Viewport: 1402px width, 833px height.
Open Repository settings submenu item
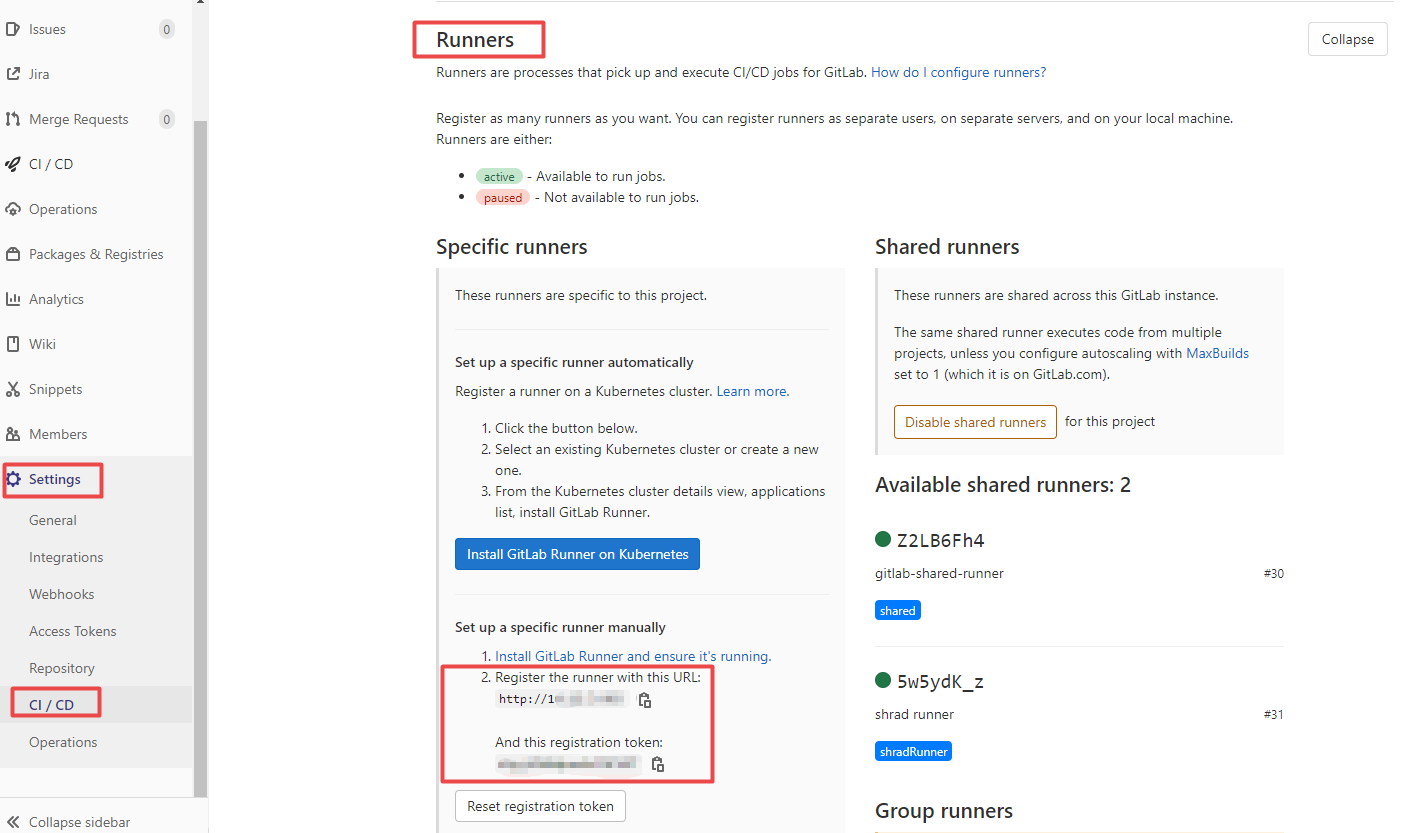tap(62, 668)
